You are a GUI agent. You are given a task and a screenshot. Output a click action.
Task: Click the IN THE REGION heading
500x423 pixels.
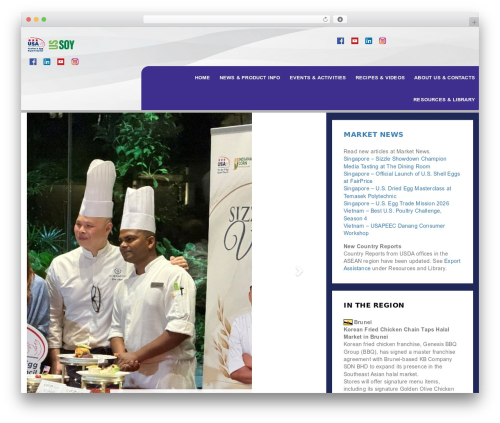click(x=374, y=305)
